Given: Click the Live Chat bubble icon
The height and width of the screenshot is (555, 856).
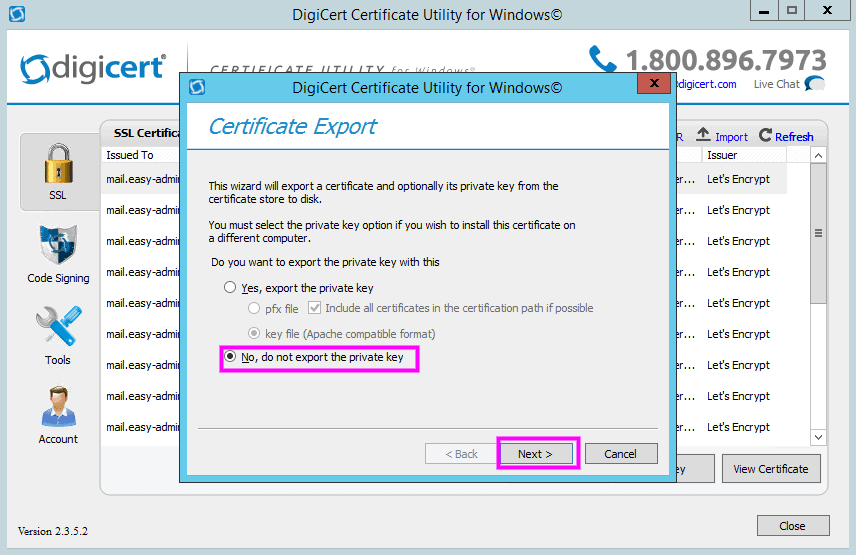Looking at the screenshot, I should point(815,84).
